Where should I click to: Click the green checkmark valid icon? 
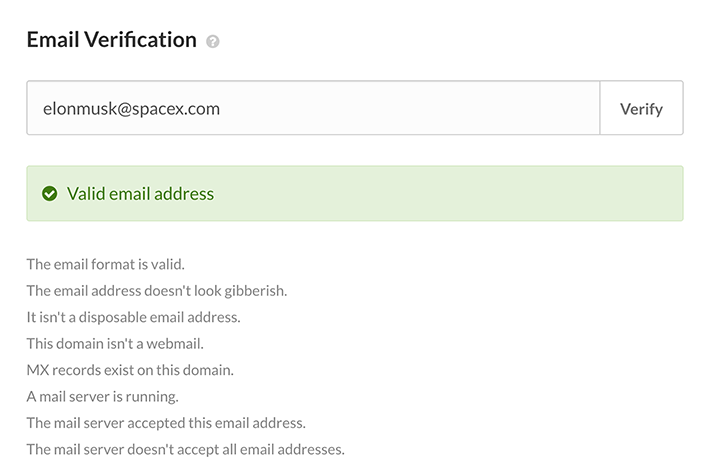tap(49, 194)
